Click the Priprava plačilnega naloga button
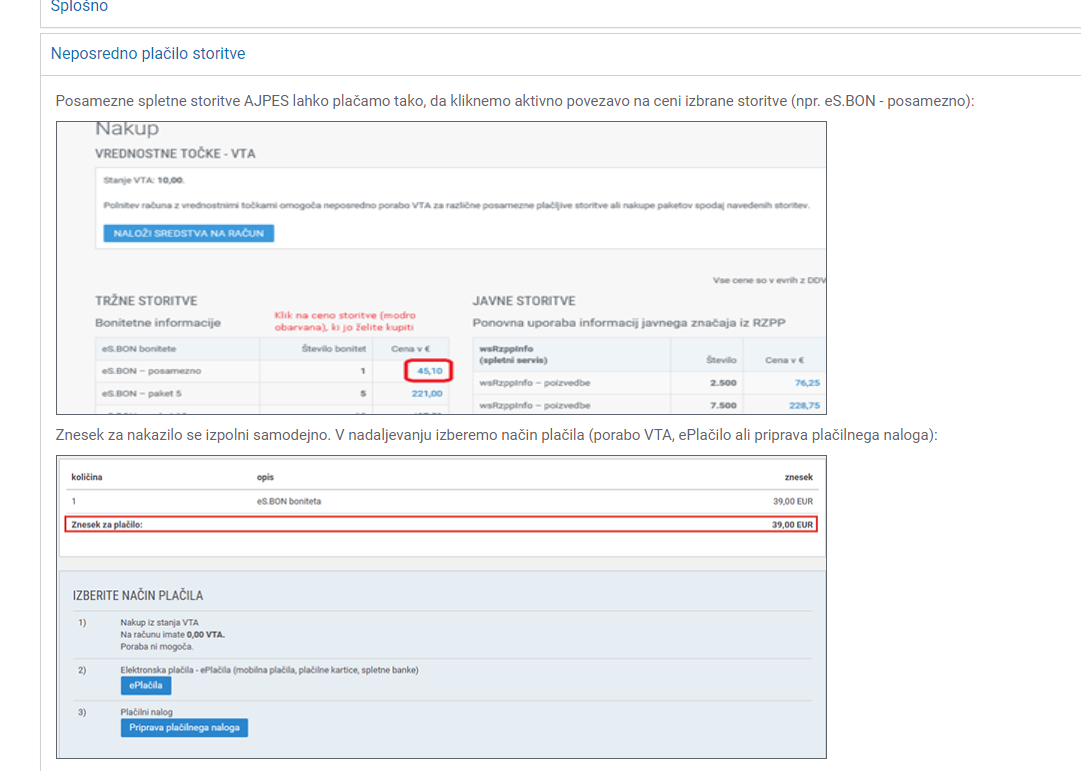 click(x=184, y=728)
